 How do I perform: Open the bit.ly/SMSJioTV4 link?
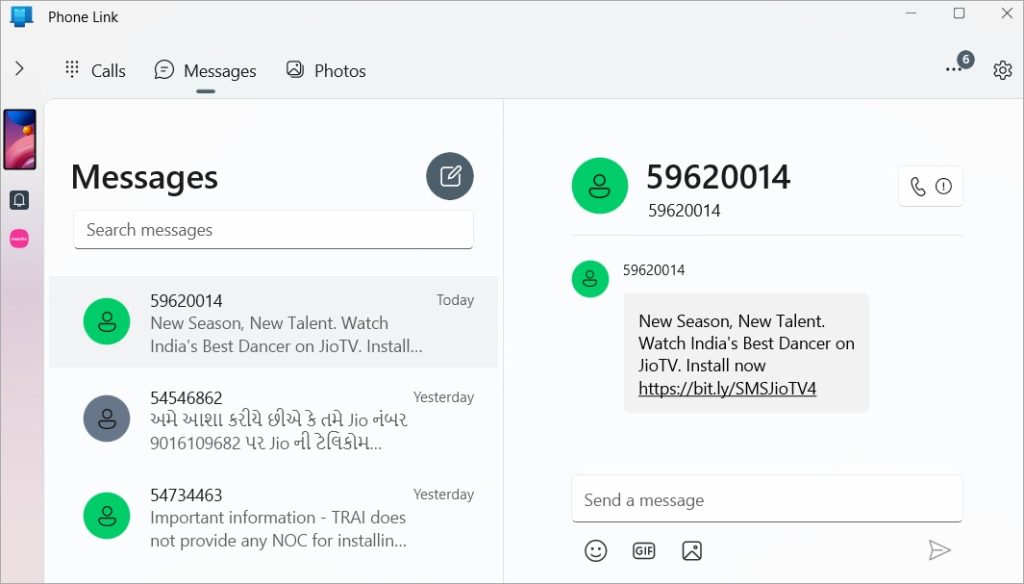coord(727,388)
